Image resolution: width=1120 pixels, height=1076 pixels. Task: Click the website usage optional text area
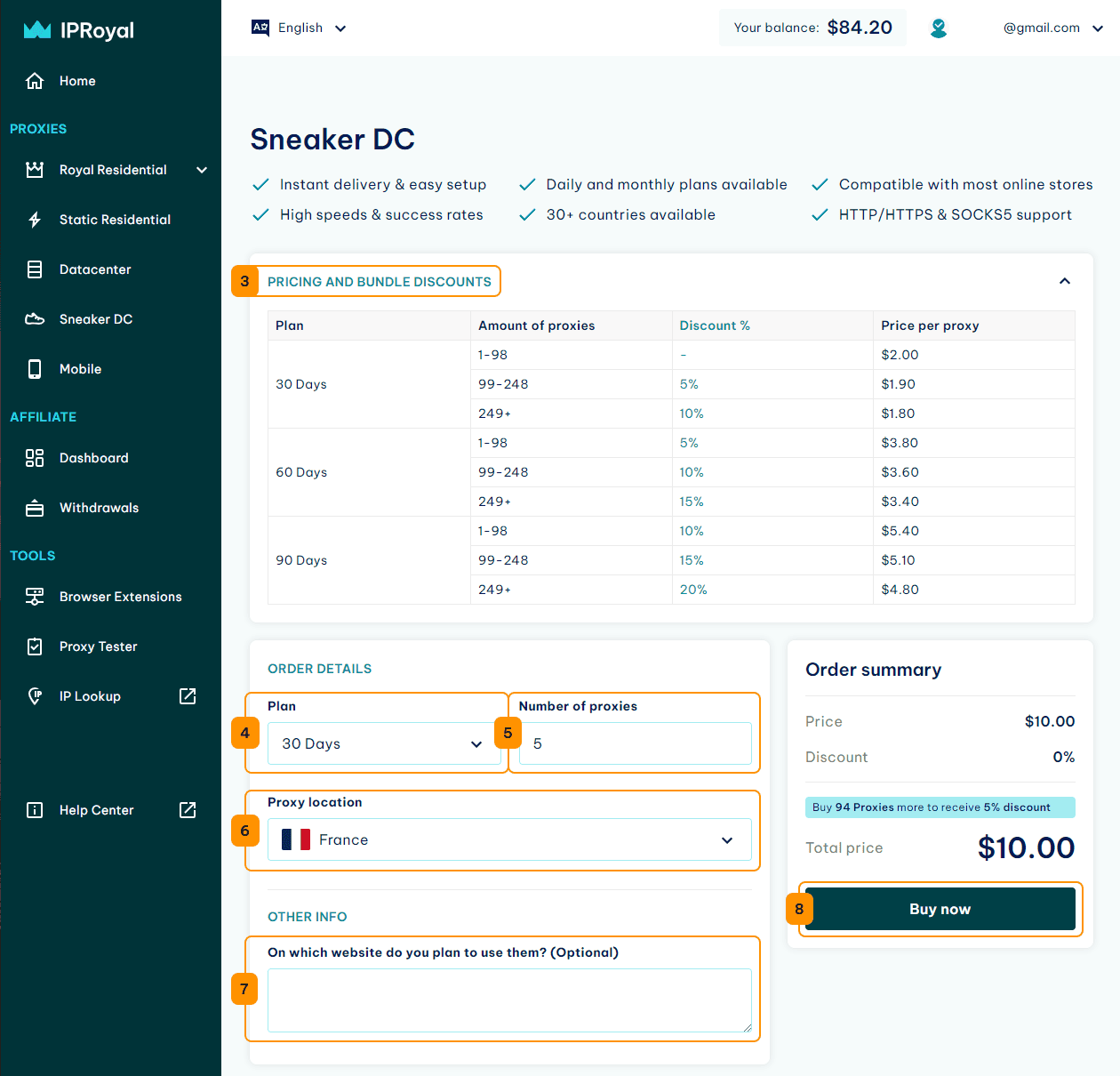[x=509, y=1000]
